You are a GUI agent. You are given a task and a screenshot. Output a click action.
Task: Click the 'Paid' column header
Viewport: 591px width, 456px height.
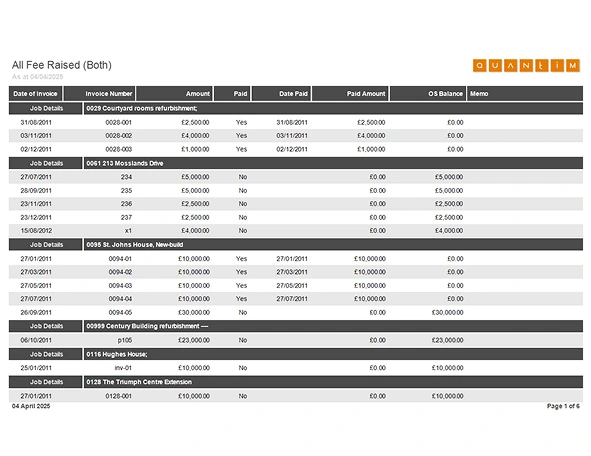(x=232, y=93)
